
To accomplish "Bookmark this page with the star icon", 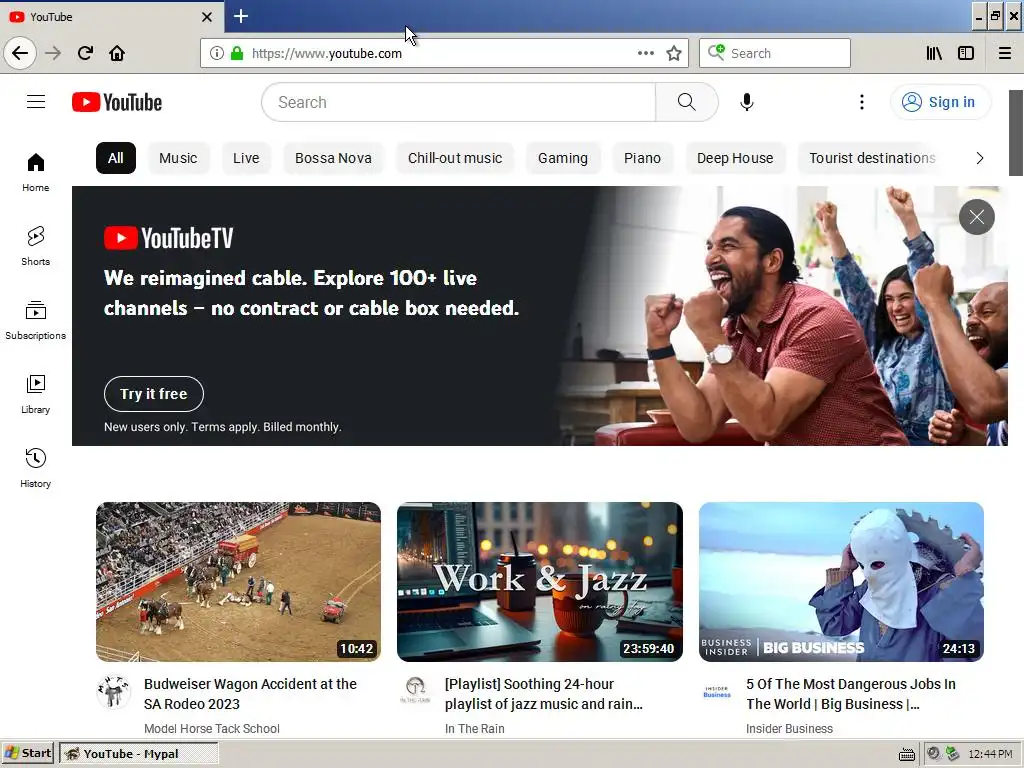I will tap(674, 53).
